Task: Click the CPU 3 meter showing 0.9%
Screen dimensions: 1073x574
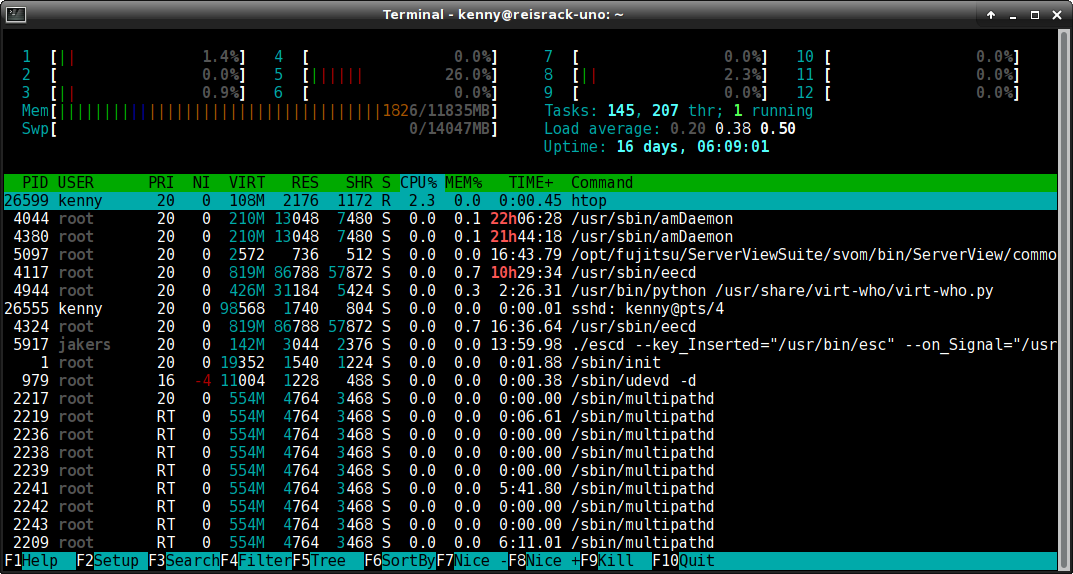Action: click(134, 92)
